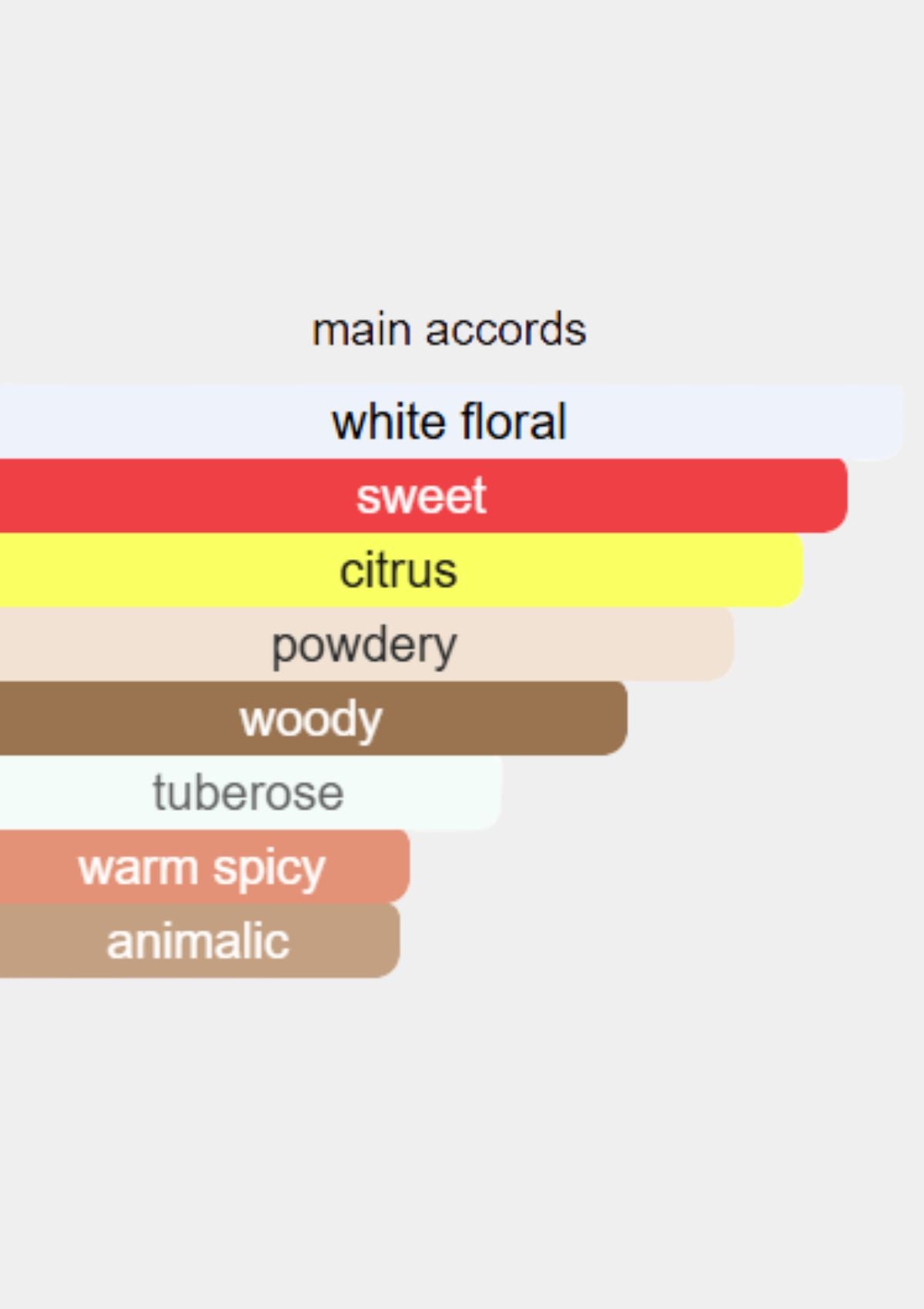Select the white floral accord bar
Image resolution: width=924 pixels, height=1309 pixels.
tap(452, 422)
